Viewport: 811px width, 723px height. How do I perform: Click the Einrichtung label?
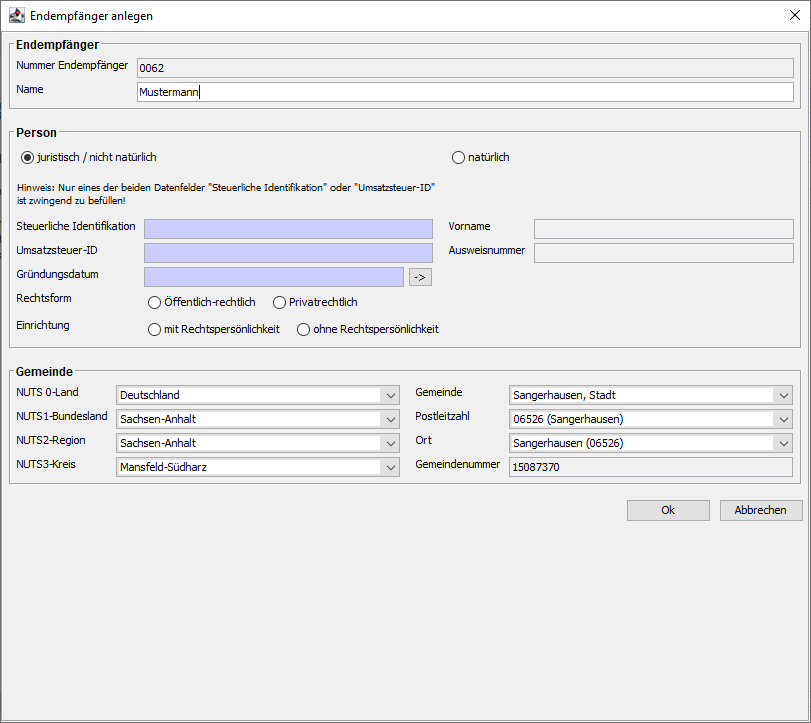click(43, 325)
